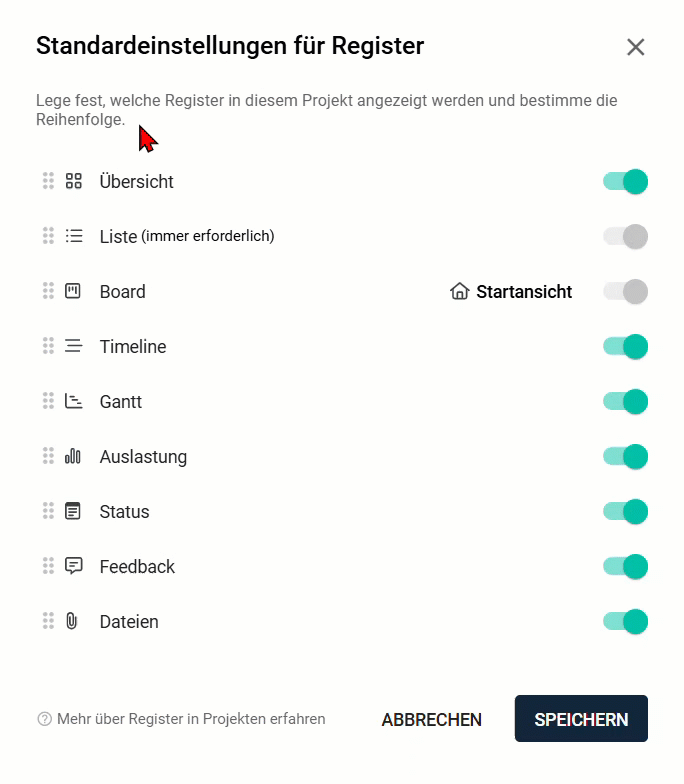Click the Auslastung bar chart icon

pyautogui.click(x=73, y=456)
